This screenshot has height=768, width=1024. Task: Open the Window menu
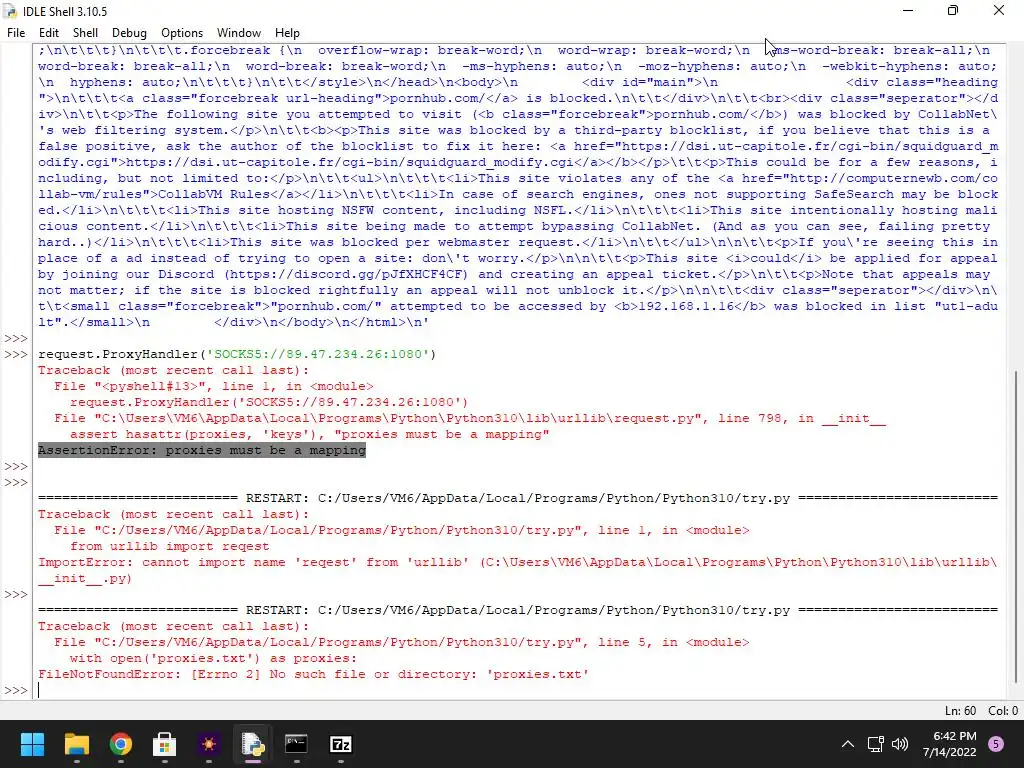click(x=238, y=33)
